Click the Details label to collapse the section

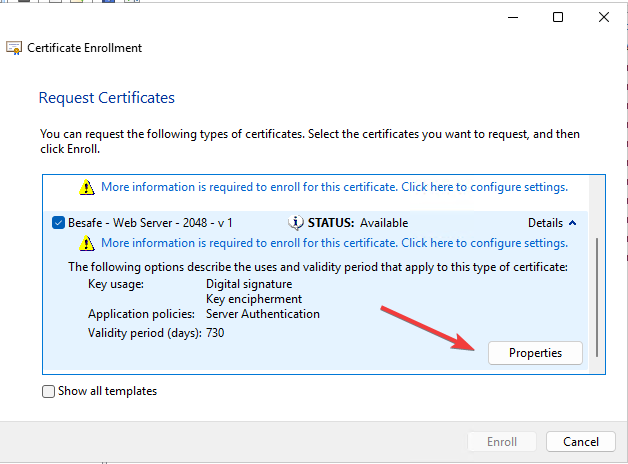tap(545, 223)
